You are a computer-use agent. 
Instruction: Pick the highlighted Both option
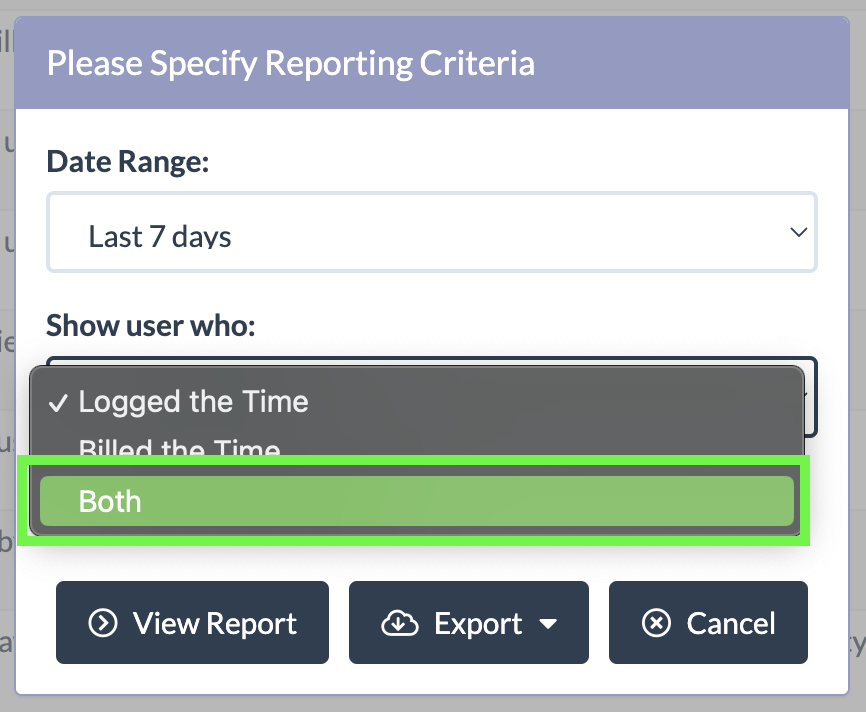415,501
